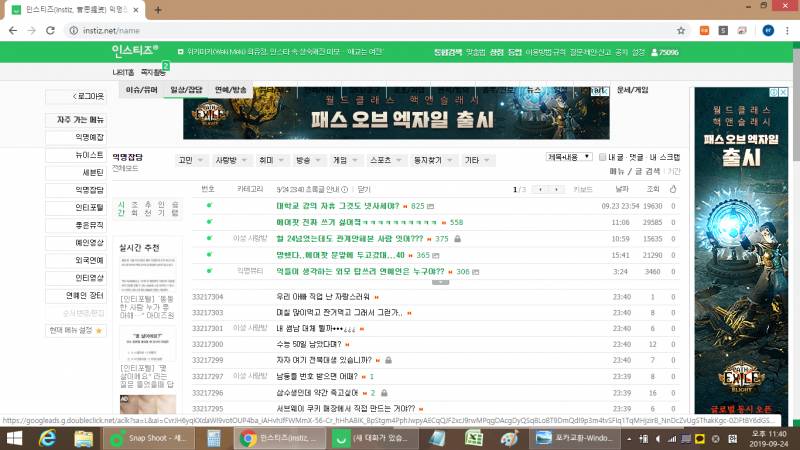Select the 문제/게임 tab

(632, 90)
